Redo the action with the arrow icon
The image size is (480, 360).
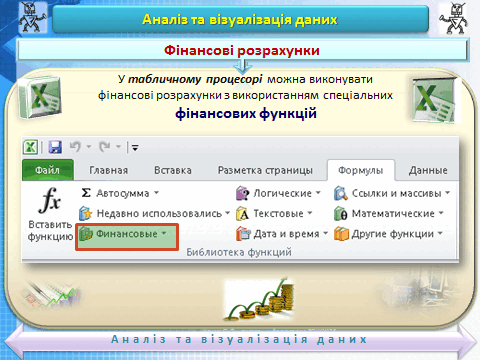point(105,146)
